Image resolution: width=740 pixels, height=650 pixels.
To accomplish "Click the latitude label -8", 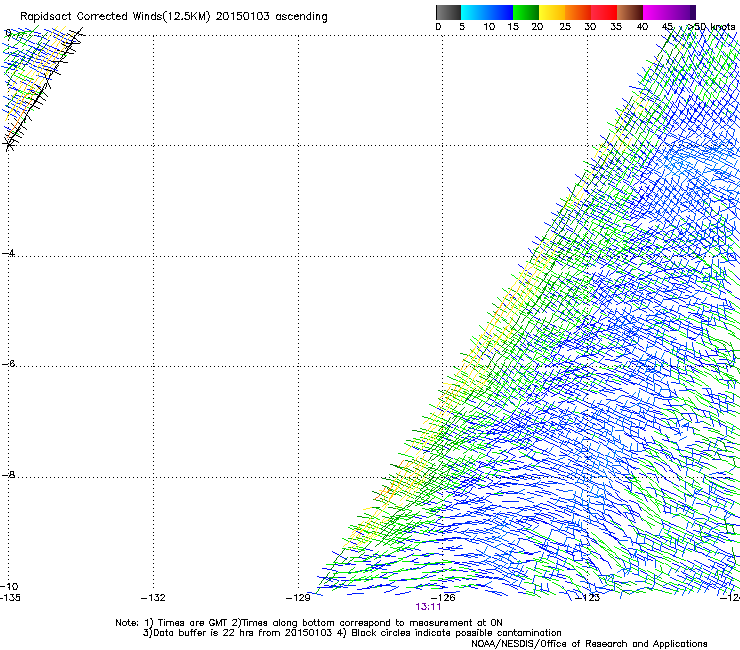I will point(8,474).
